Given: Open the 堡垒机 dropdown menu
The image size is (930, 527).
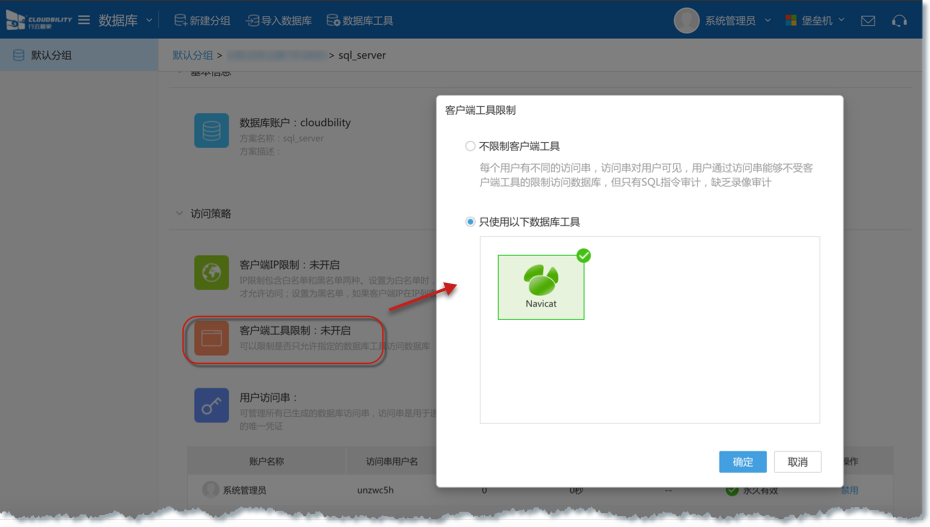Looking at the screenshot, I should (820, 20).
